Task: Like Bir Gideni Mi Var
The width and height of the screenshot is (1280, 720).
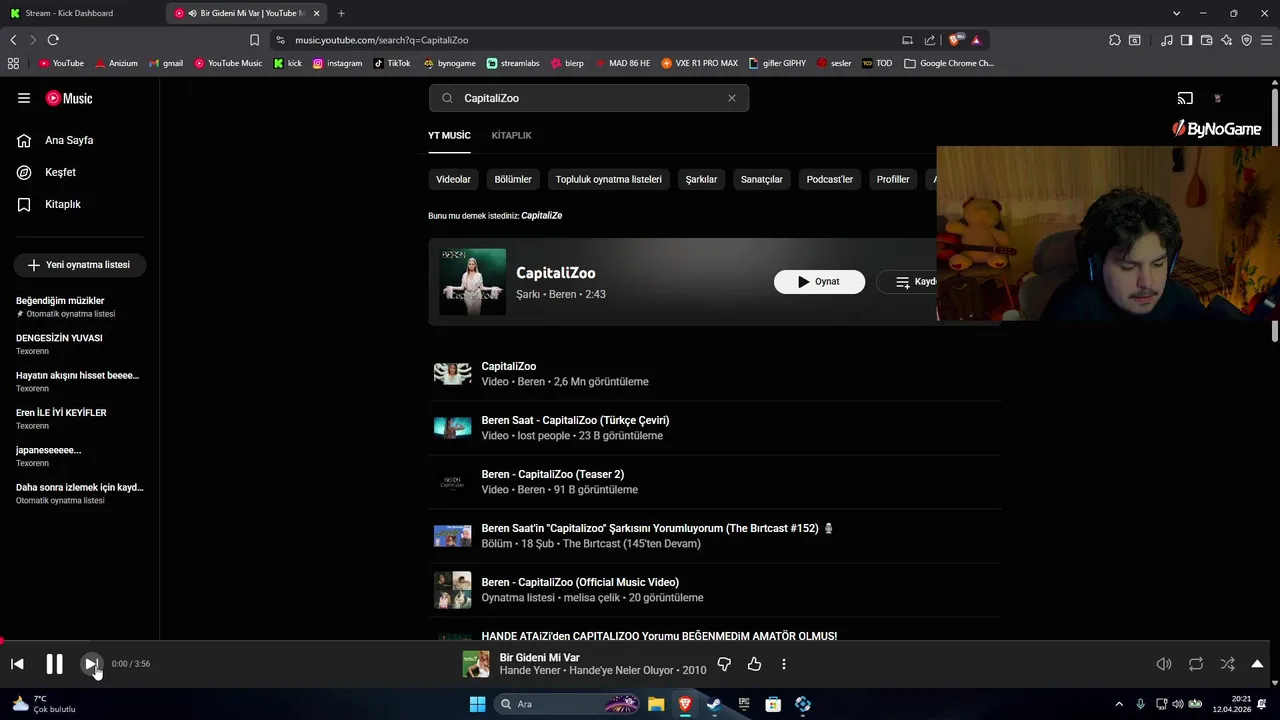Action: click(x=754, y=664)
